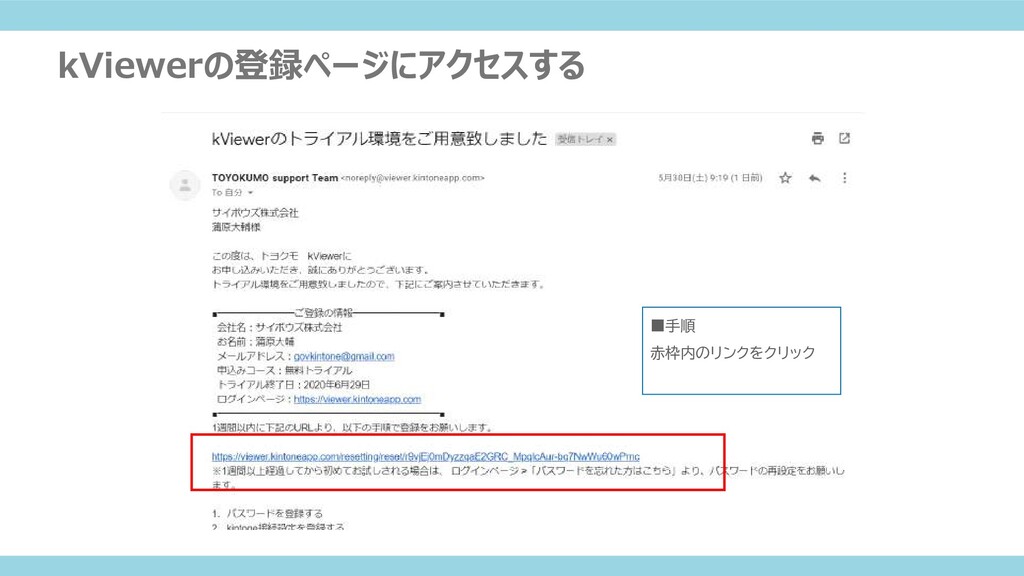
Task: Click the sender avatar icon
Action: [185, 185]
